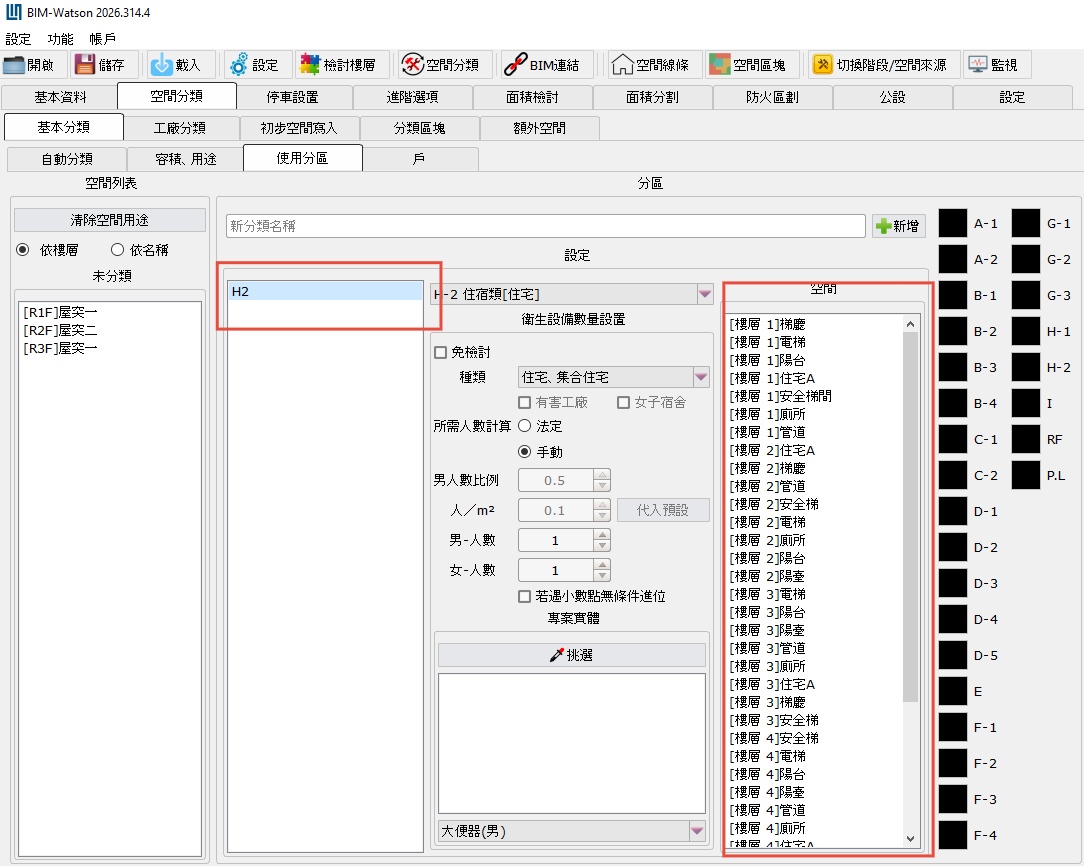Open the 監視 monitor icon
Image resolution: width=1084 pixels, height=866 pixels.
(x=977, y=65)
